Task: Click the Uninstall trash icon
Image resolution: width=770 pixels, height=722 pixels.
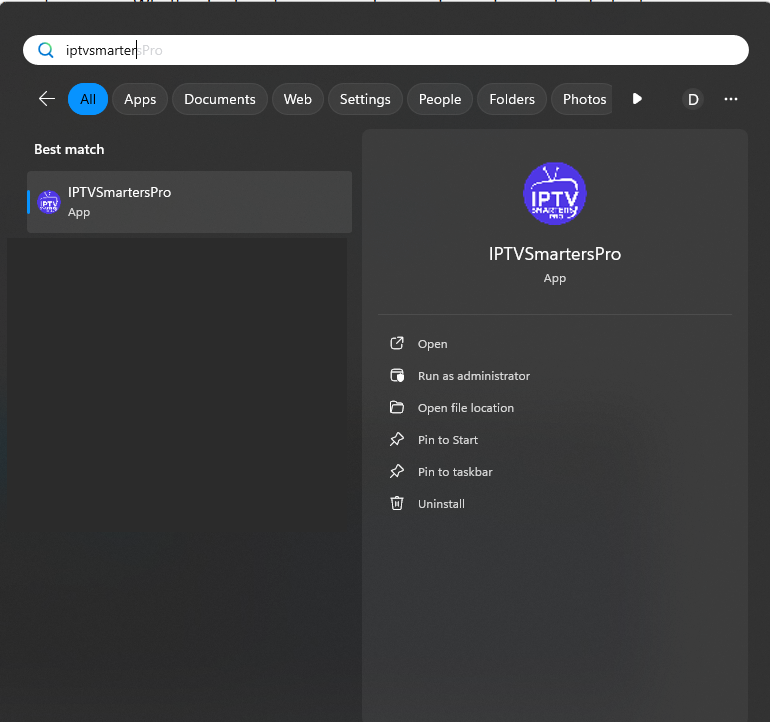Action: tap(397, 504)
